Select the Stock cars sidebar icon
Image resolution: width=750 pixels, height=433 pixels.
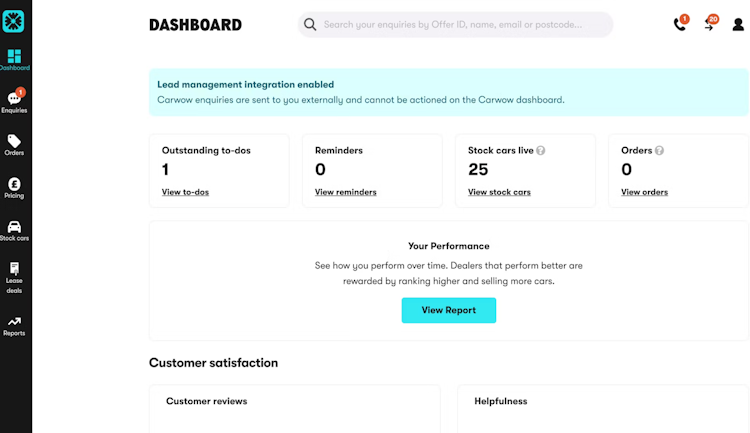[15, 231]
